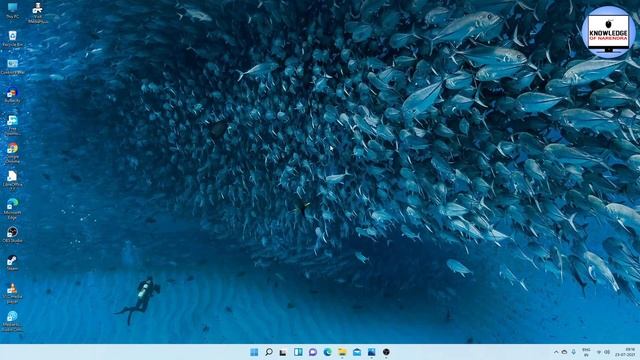640x360 pixels.
Task: Select the Free OpenShot desktop shortcut
Action: coord(12,125)
